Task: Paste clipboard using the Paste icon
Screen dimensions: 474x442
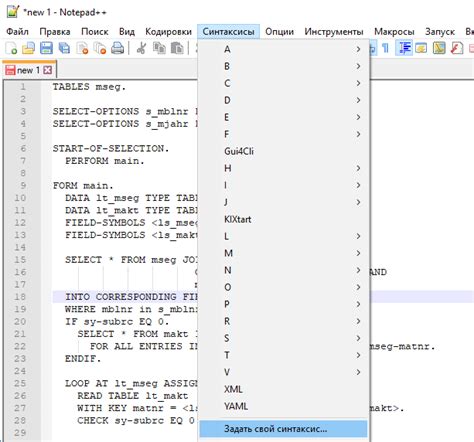Action: click(x=177, y=48)
